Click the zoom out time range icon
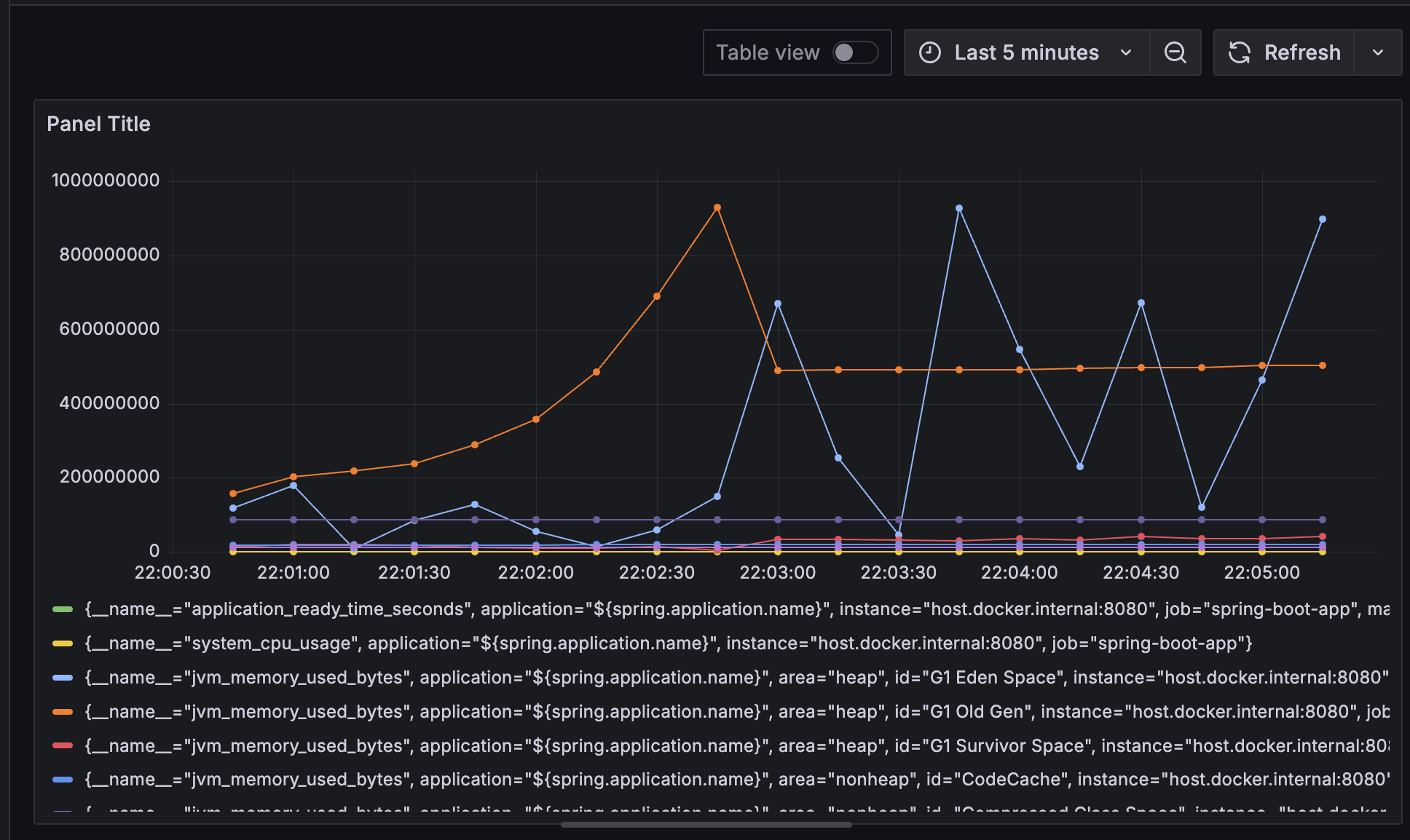Viewport: 1410px width, 840px height. tap(1175, 52)
